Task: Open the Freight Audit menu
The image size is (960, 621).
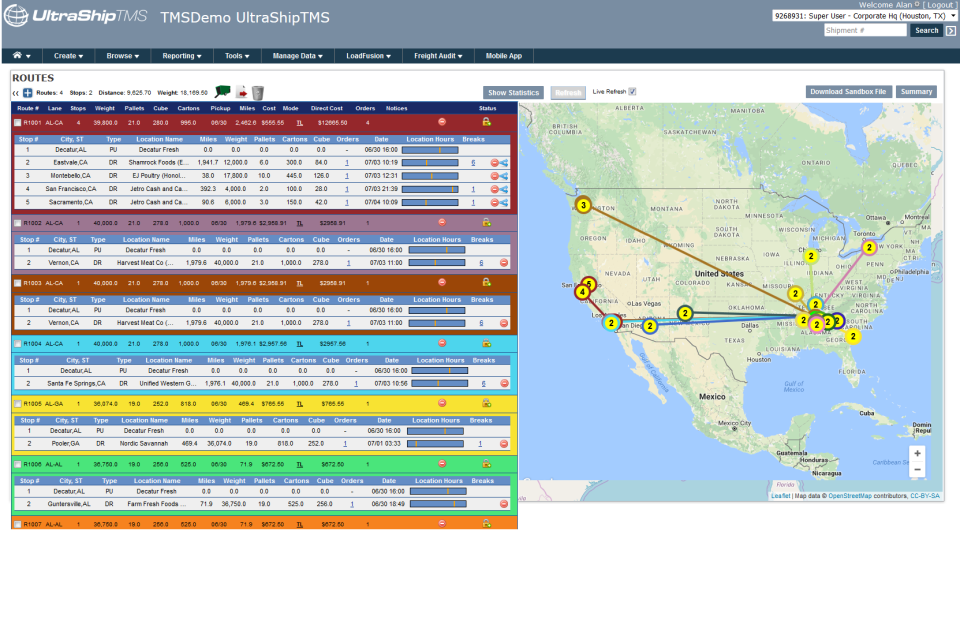Action: coord(438,56)
